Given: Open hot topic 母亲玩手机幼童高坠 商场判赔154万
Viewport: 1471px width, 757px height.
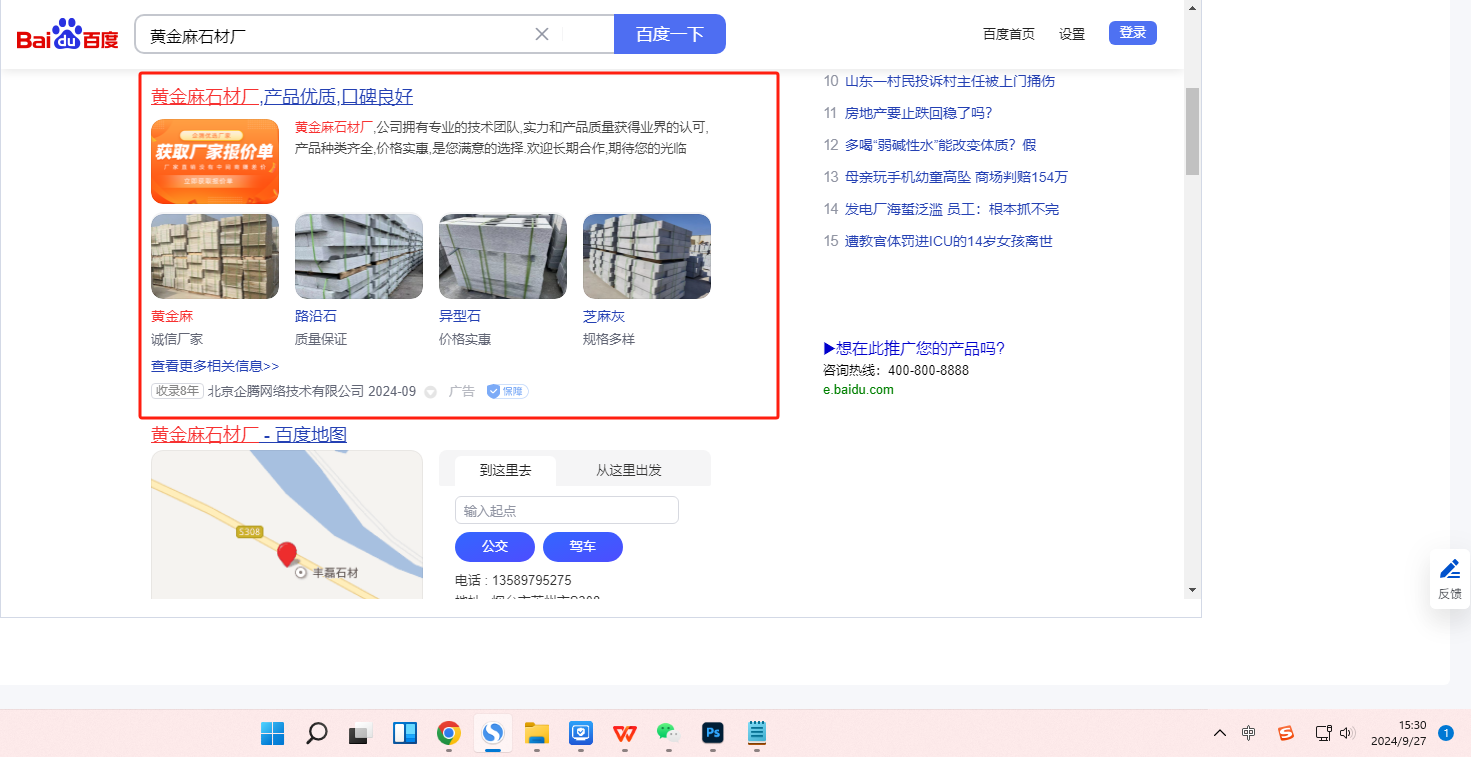Looking at the screenshot, I should [x=957, y=177].
